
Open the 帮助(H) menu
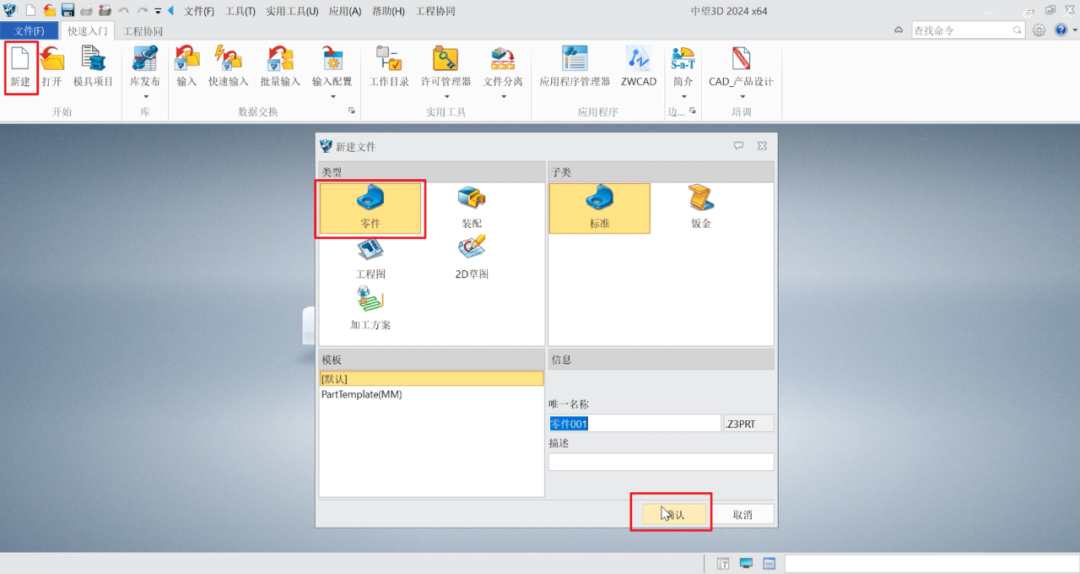388,11
